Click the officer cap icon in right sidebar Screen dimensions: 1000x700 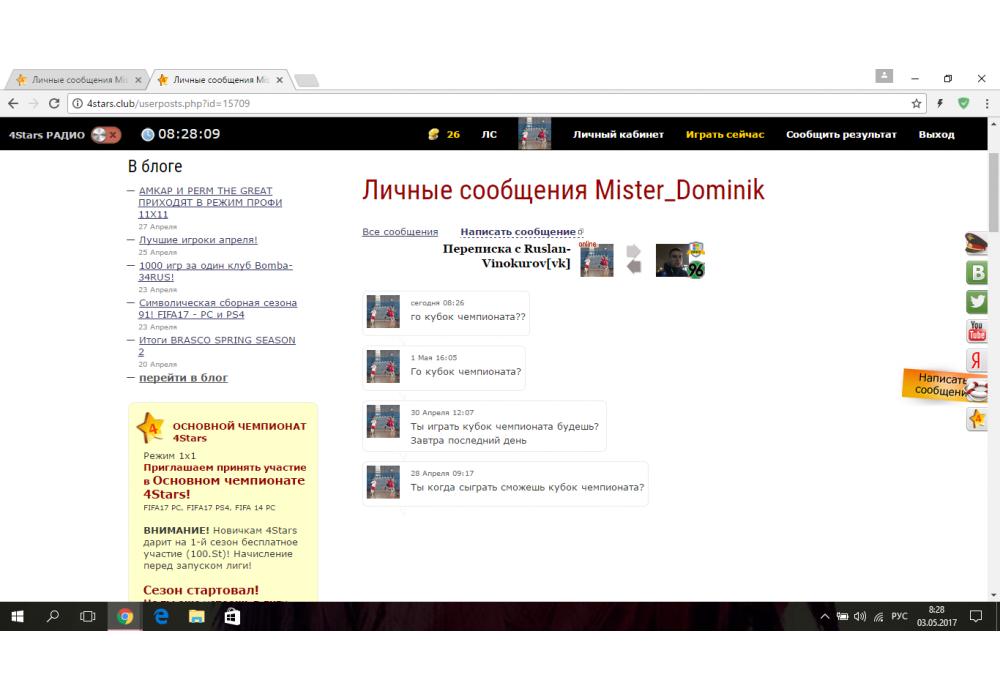[976, 243]
